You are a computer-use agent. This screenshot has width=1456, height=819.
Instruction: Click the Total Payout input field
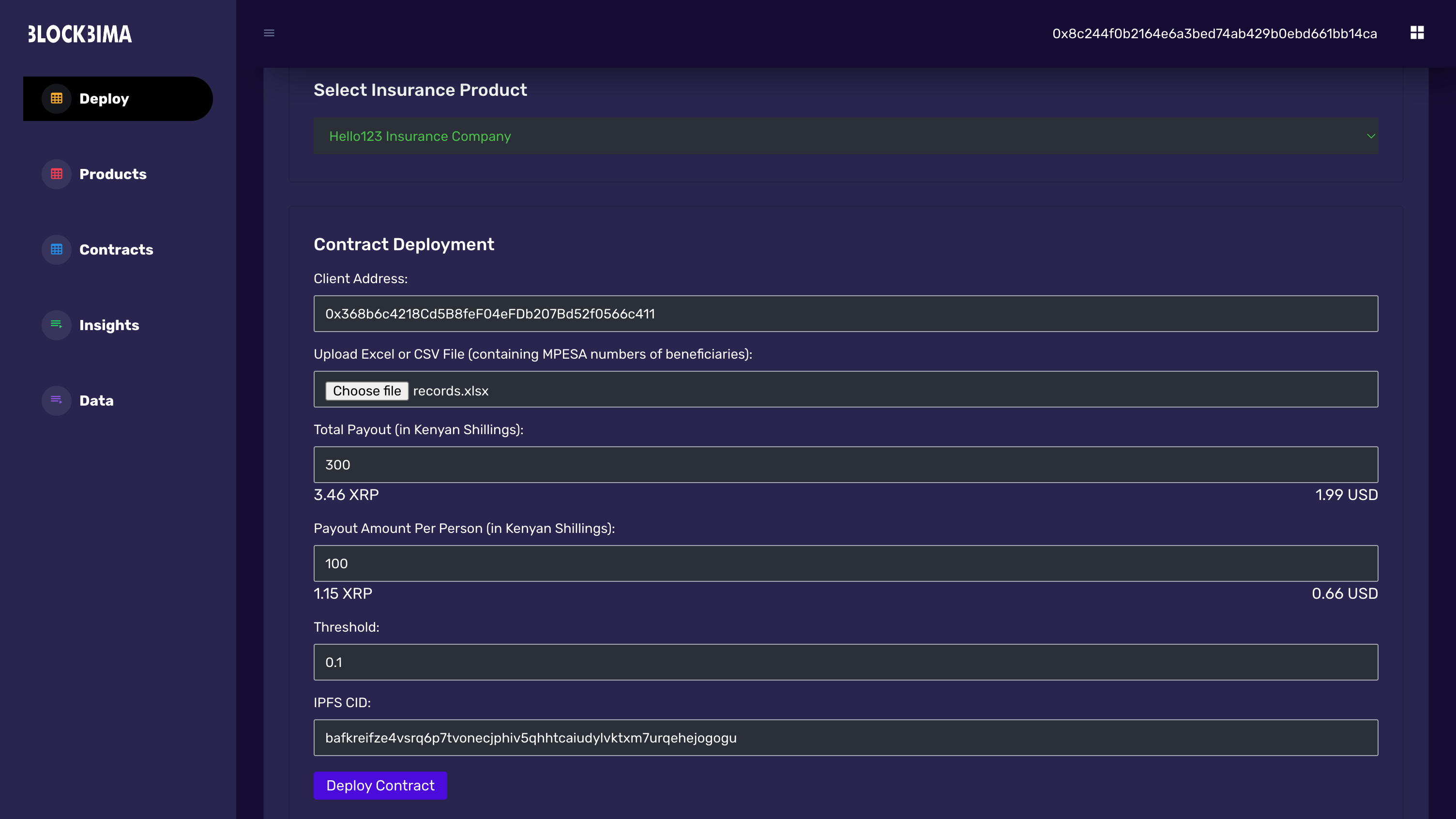pyautogui.click(x=846, y=465)
